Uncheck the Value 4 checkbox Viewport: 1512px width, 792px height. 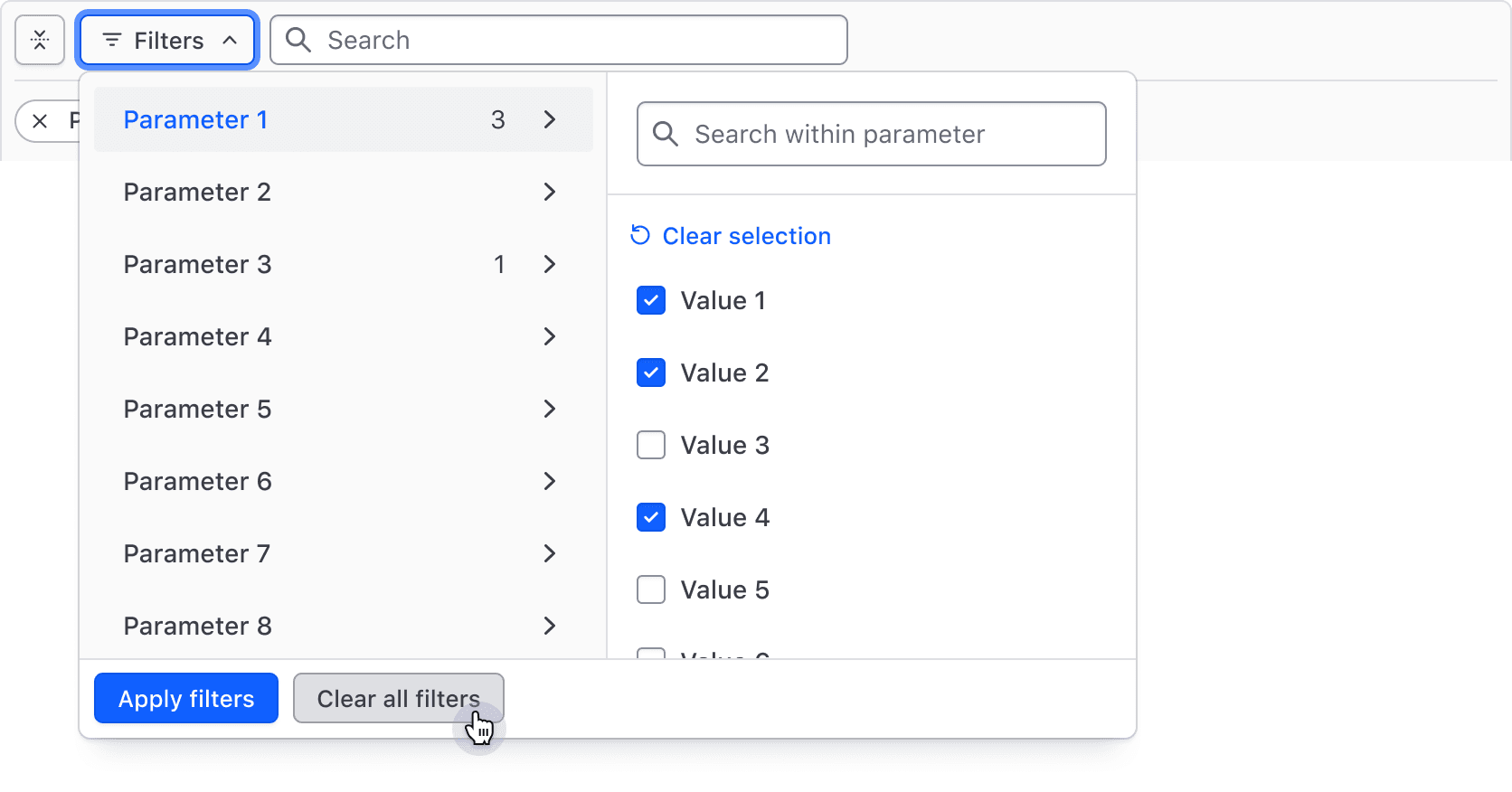coord(651,517)
